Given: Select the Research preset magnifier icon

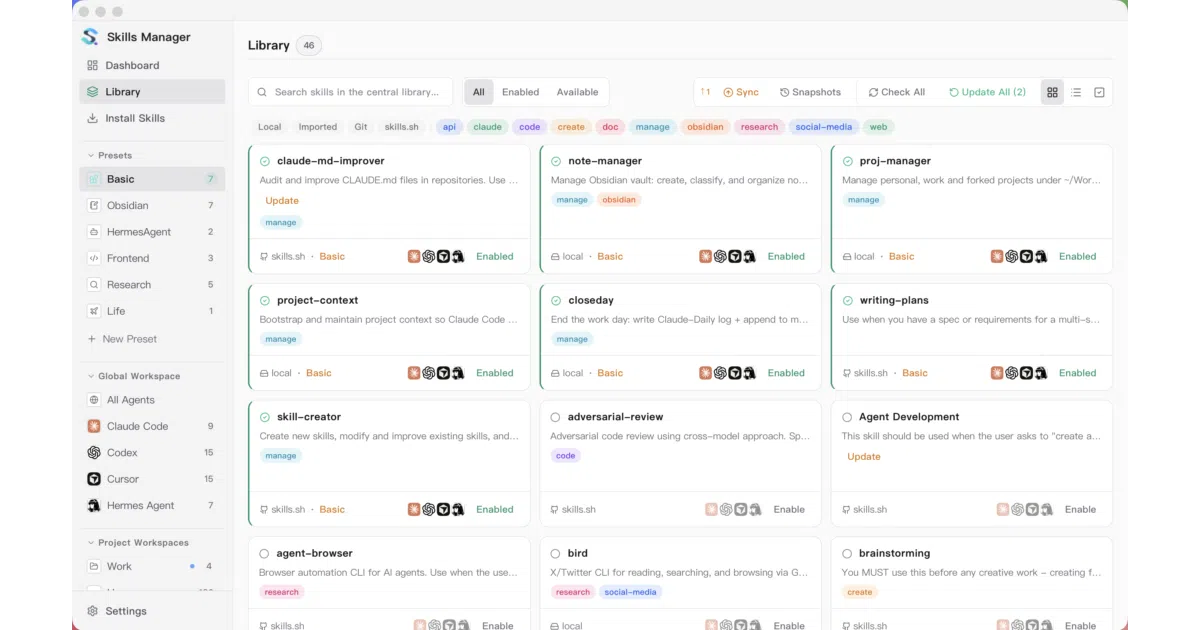Looking at the screenshot, I should (x=94, y=285).
